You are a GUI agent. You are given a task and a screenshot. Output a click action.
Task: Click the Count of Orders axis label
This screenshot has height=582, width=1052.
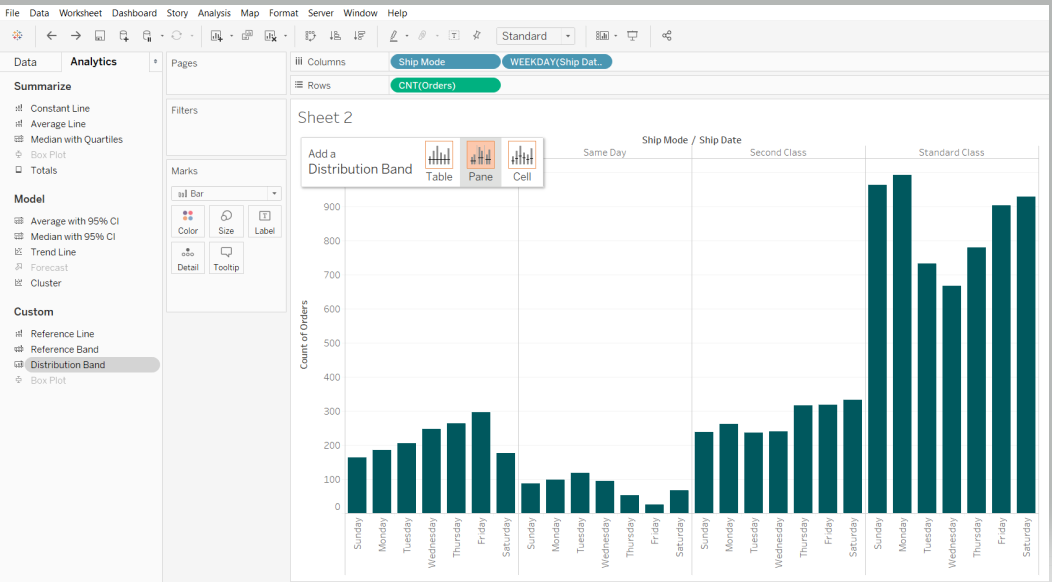click(x=304, y=334)
